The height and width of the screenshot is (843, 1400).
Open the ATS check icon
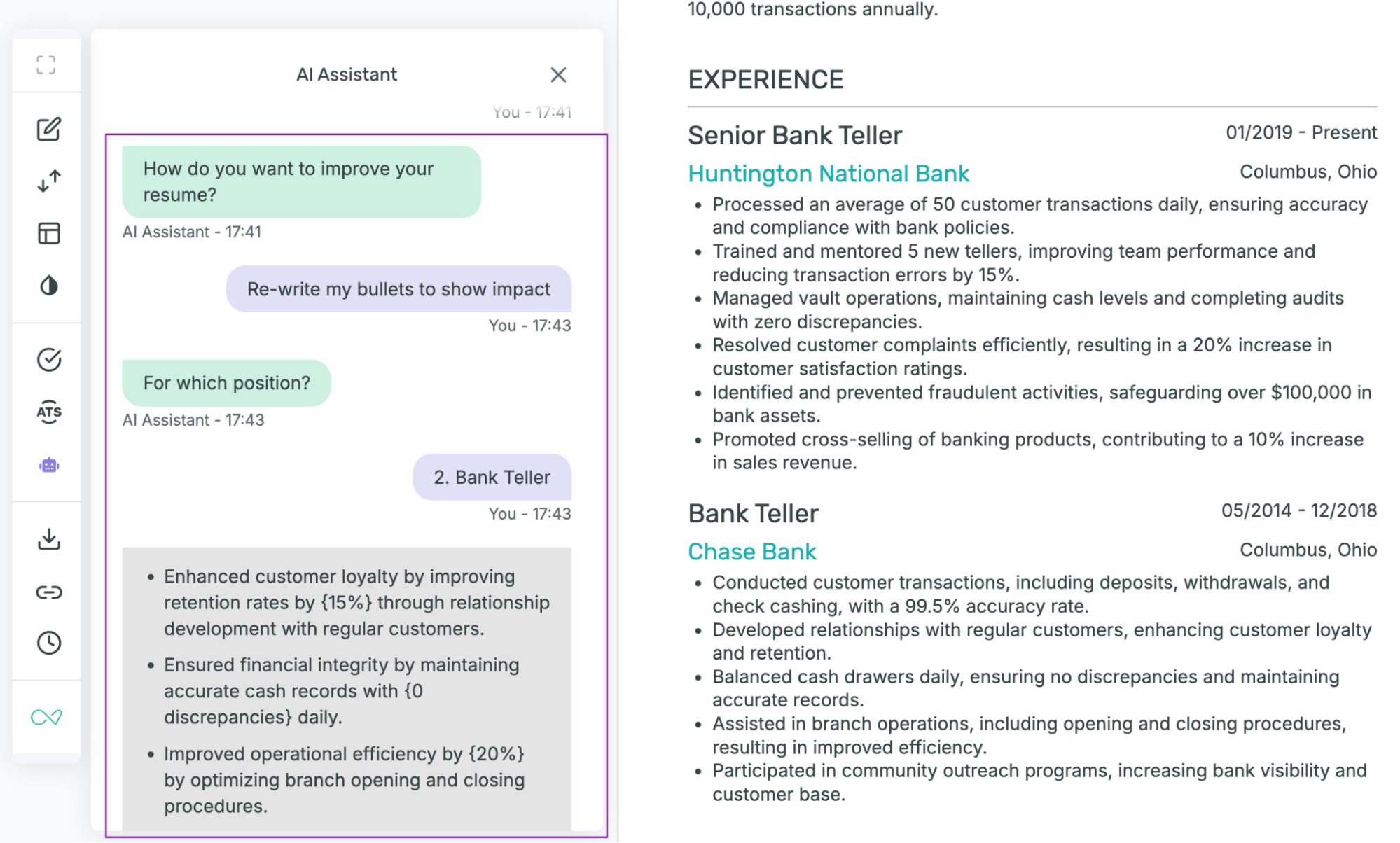48,412
